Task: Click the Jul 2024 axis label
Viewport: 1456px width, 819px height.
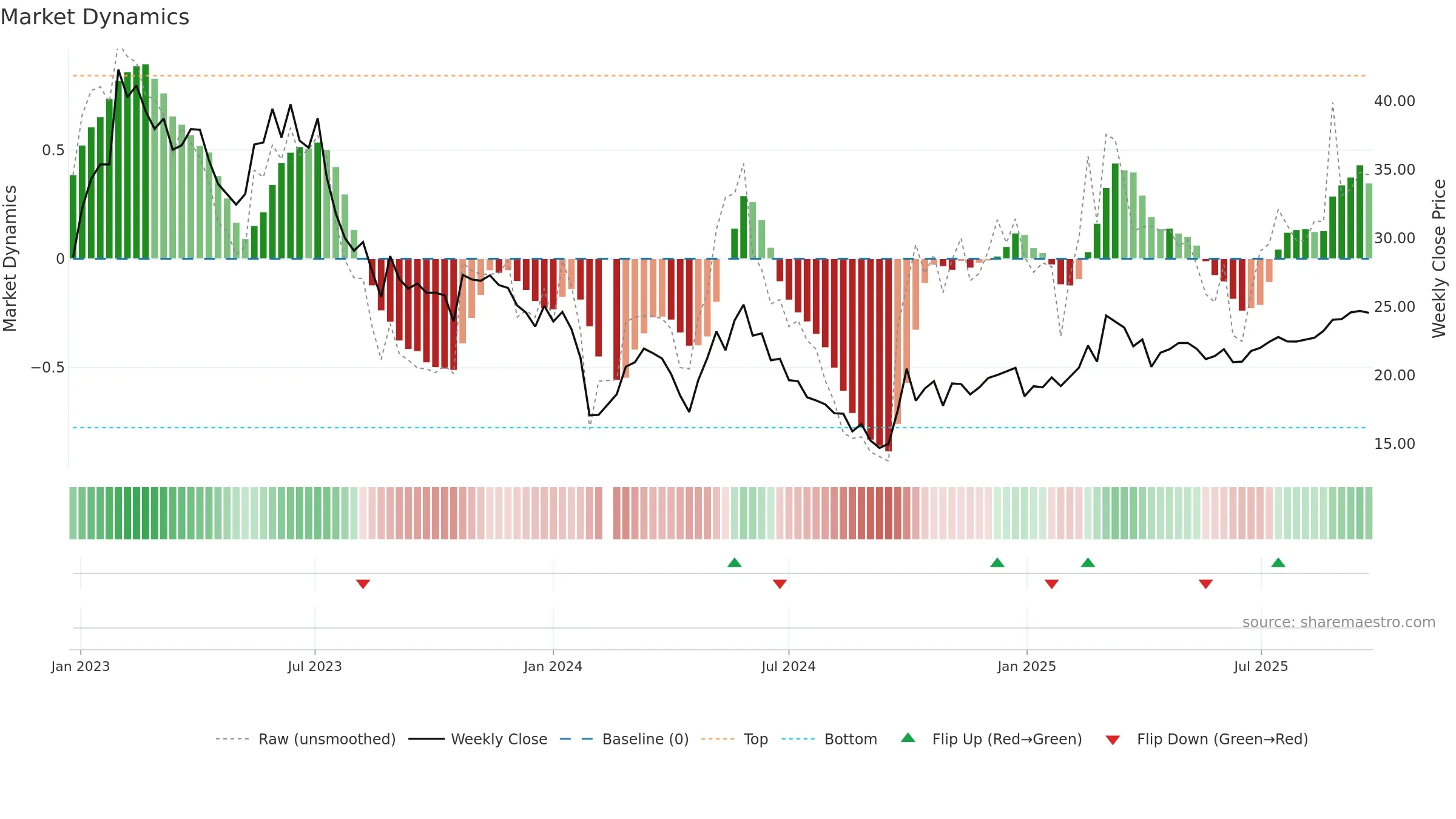Action: tap(789, 666)
